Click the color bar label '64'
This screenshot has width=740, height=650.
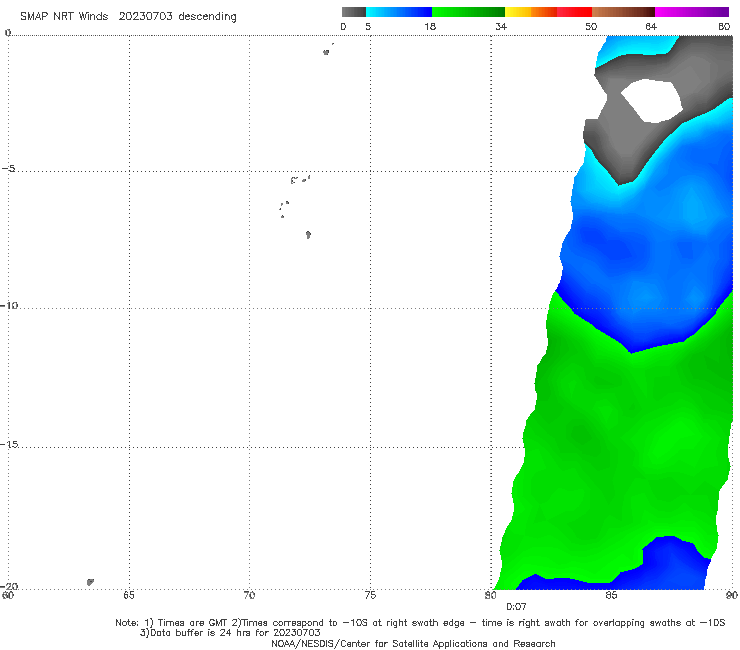[x=651, y=27]
